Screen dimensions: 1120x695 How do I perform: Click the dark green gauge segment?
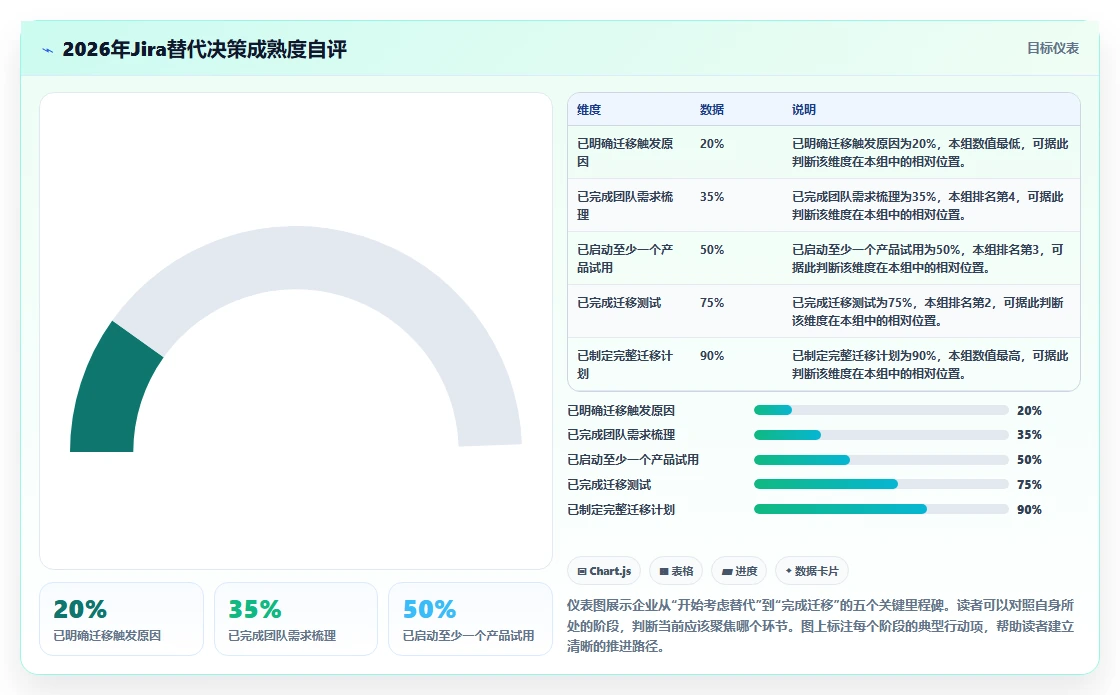coord(111,393)
